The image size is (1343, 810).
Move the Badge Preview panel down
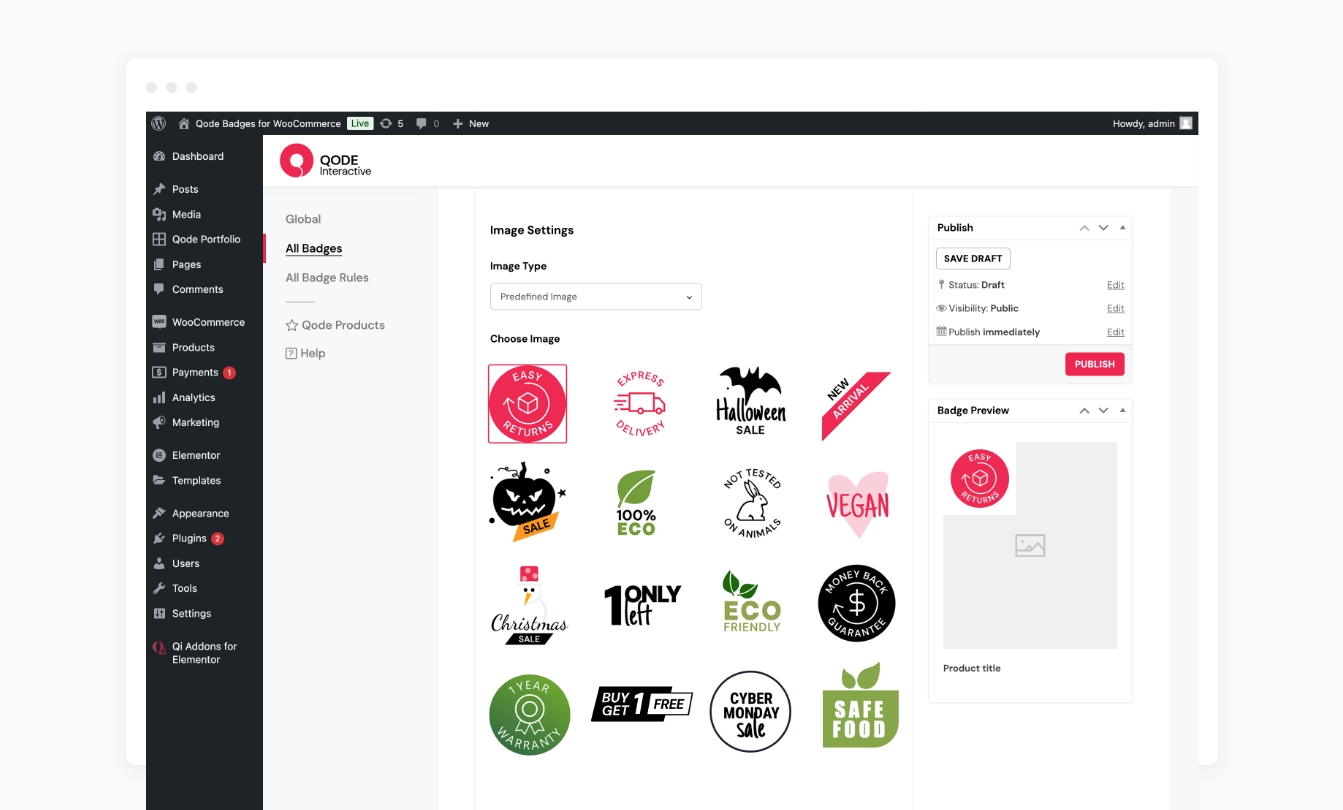pyautogui.click(x=1103, y=410)
